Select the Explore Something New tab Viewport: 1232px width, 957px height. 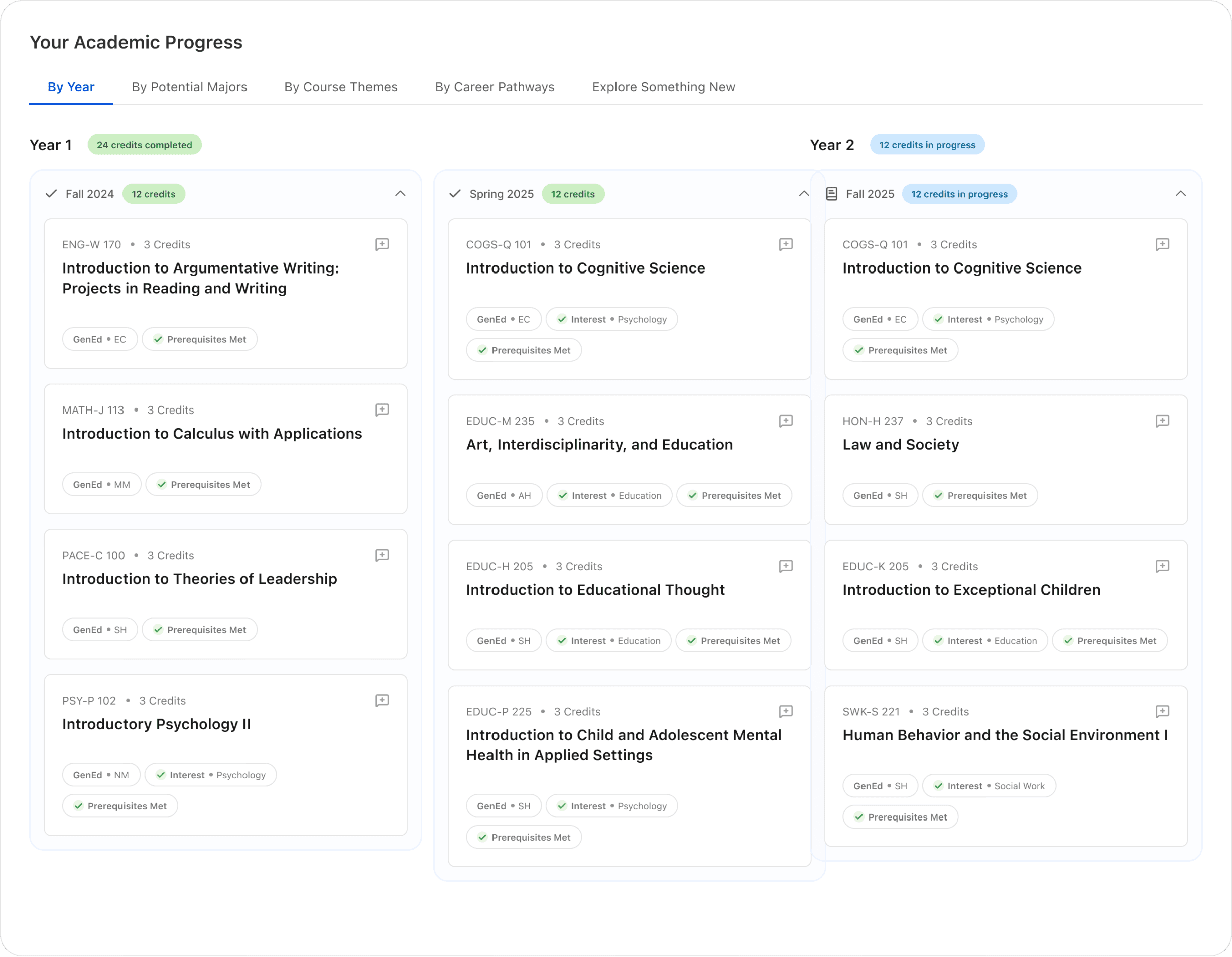(663, 87)
